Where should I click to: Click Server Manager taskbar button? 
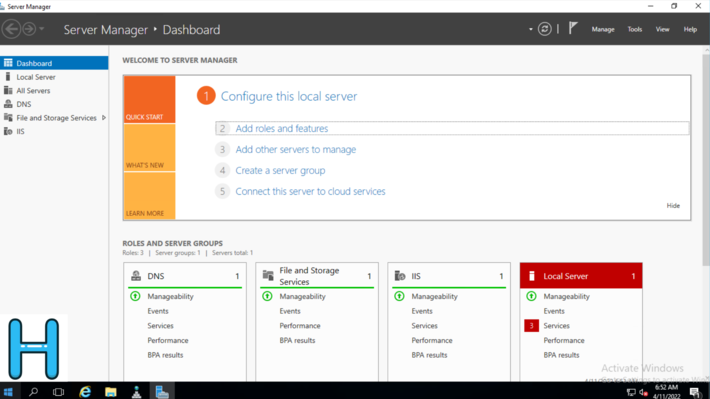[162, 391]
